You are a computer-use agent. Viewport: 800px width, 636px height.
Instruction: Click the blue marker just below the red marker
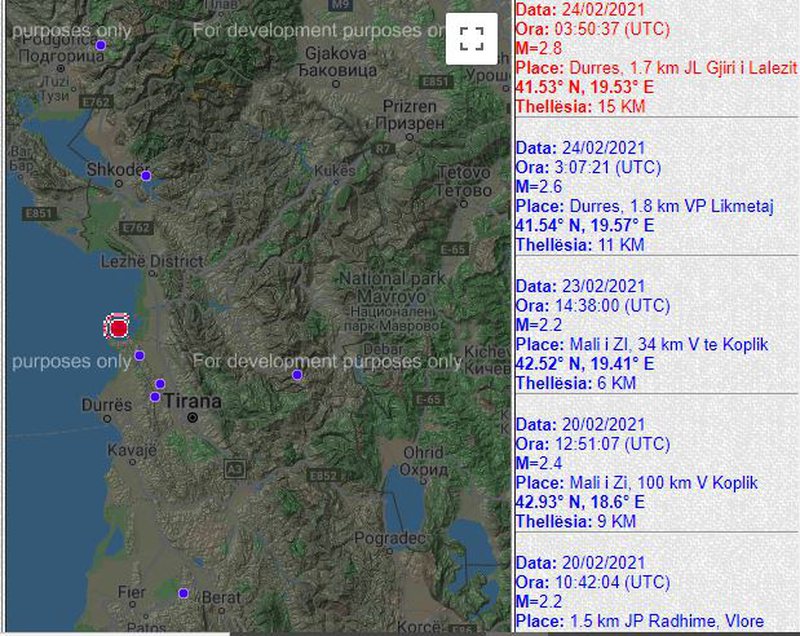point(139,355)
